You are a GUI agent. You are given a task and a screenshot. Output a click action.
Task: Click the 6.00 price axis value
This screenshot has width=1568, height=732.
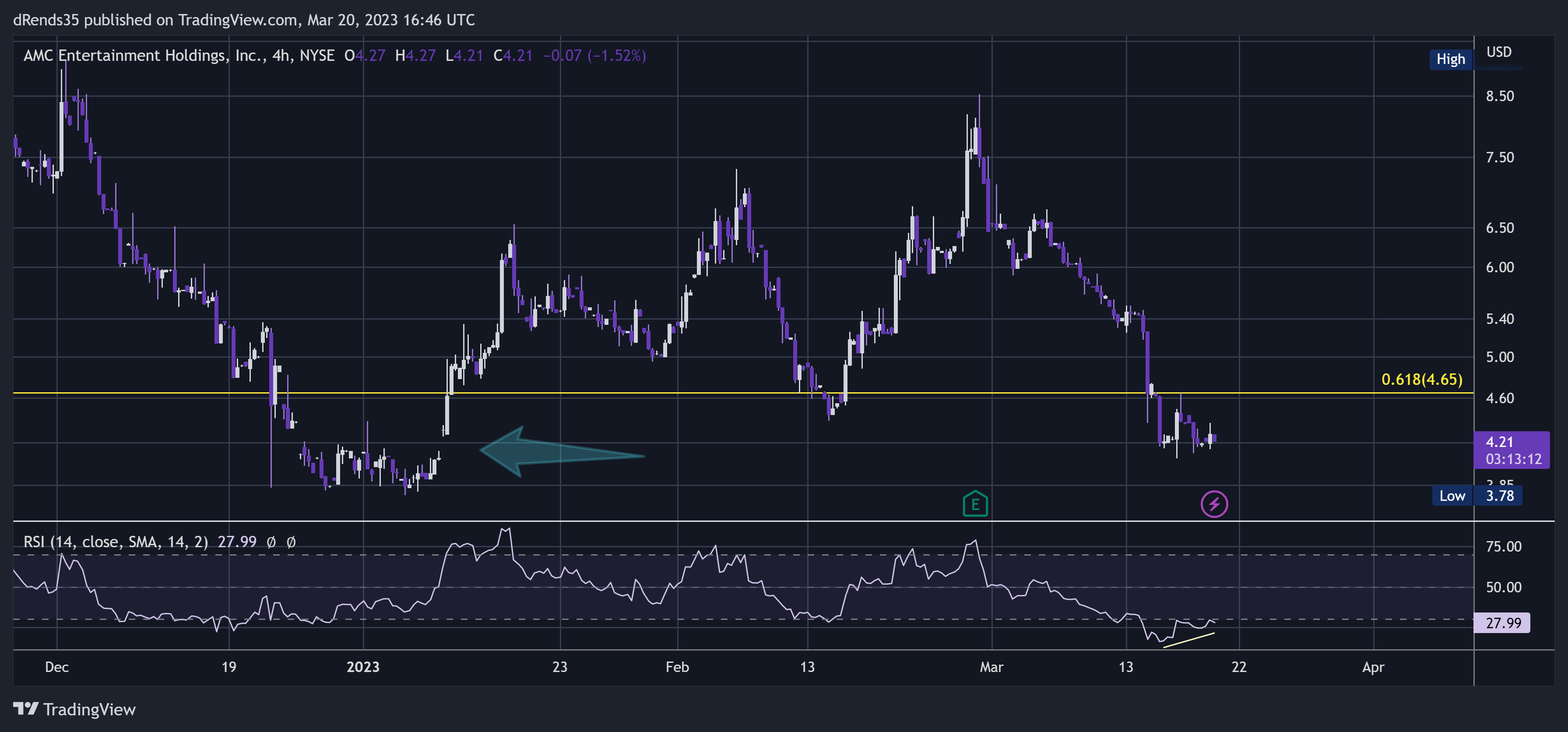tap(1500, 267)
